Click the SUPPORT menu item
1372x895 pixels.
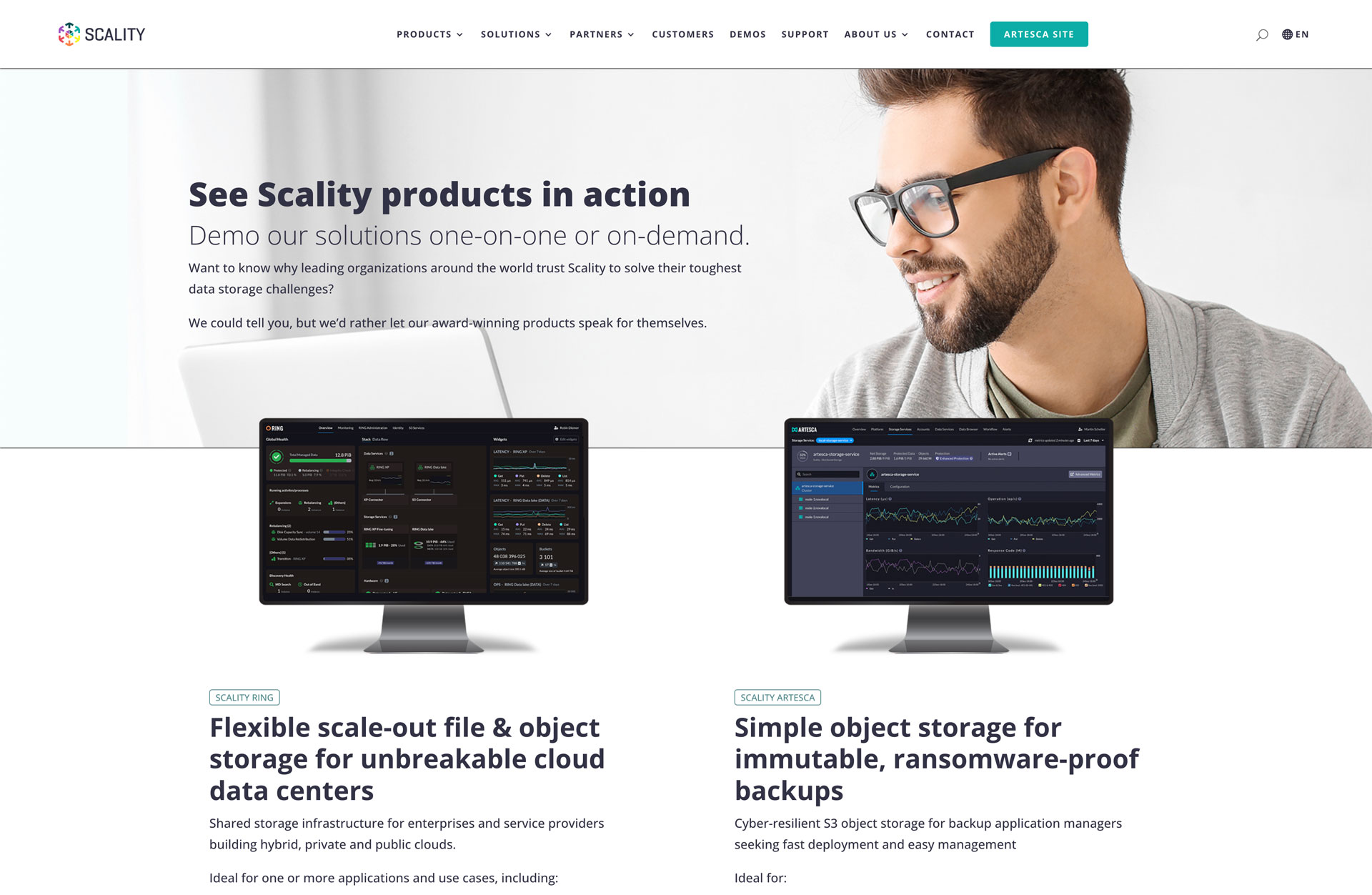pos(805,34)
